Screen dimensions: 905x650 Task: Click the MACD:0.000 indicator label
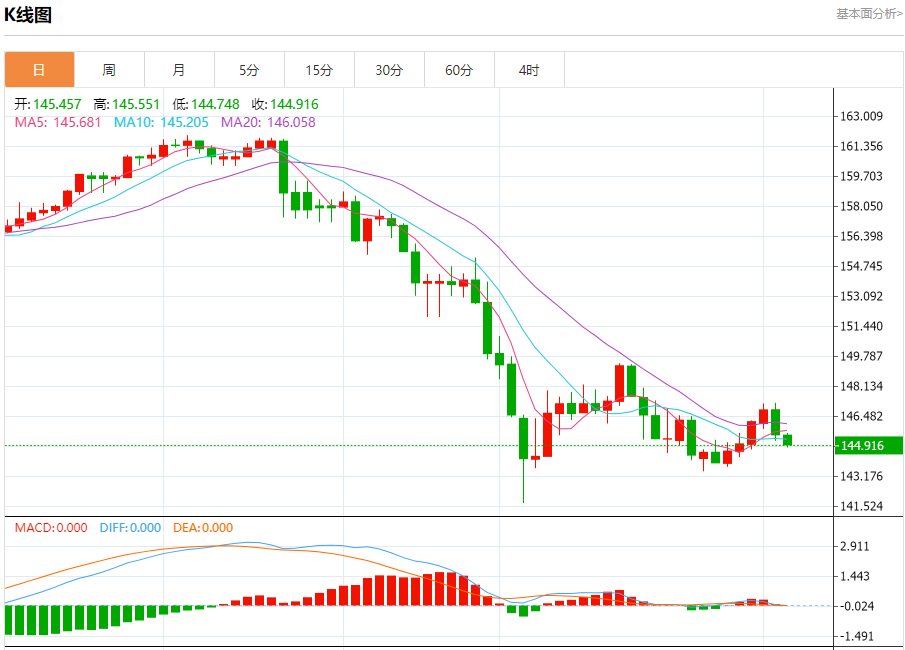tap(51, 528)
